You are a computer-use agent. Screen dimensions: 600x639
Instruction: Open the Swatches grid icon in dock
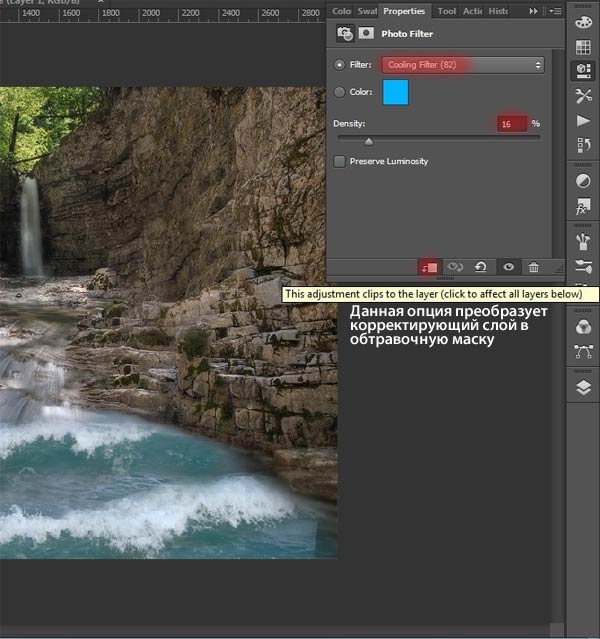point(583,47)
